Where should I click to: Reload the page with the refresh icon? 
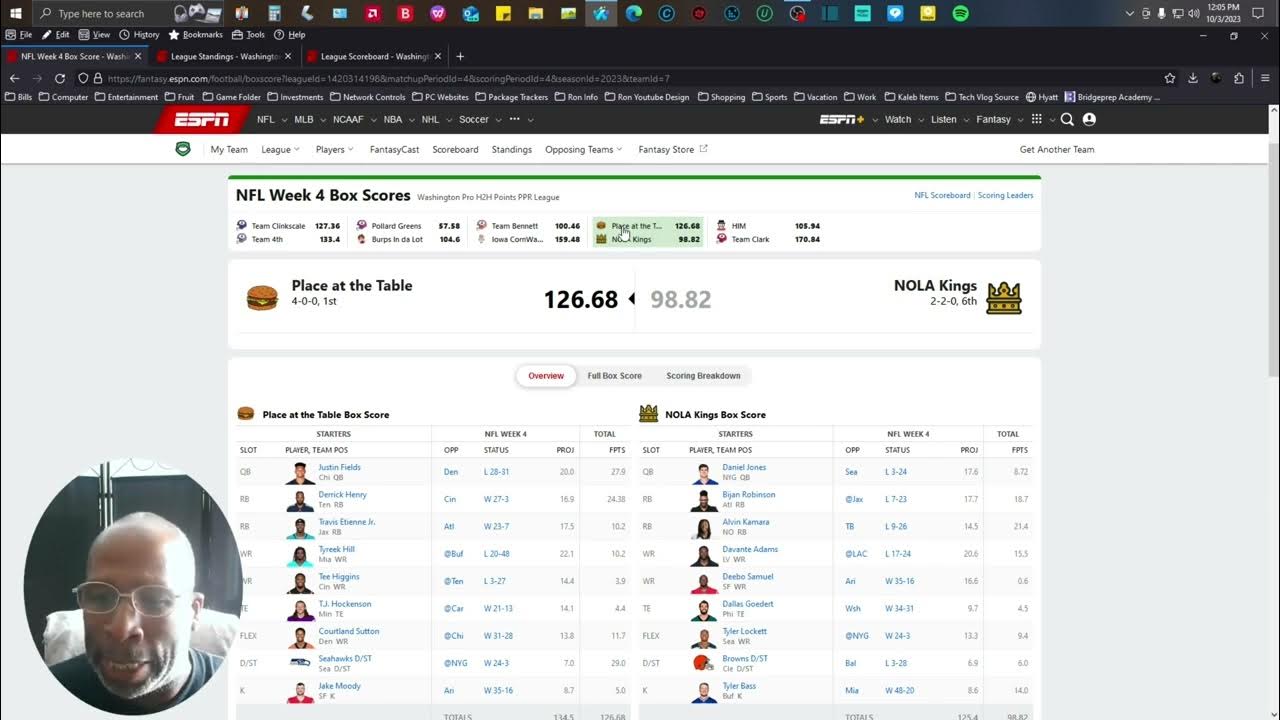coord(60,78)
